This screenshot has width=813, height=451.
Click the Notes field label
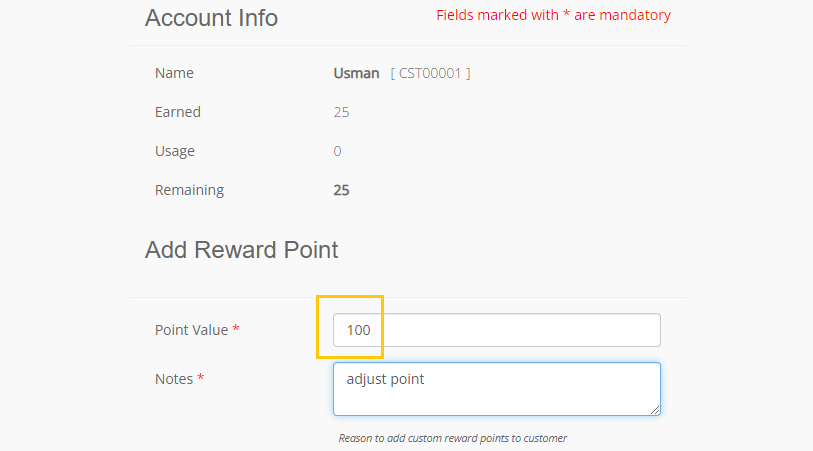pos(174,379)
